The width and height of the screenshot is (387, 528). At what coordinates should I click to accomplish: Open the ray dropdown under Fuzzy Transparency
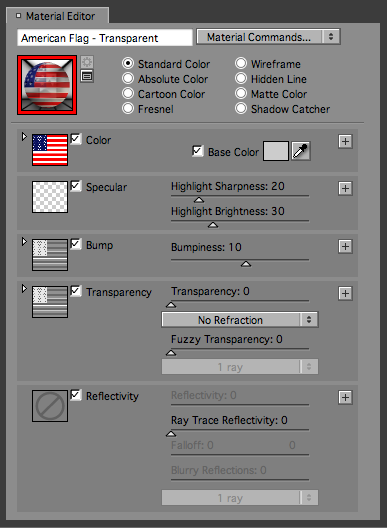pyautogui.click(x=240, y=367)
